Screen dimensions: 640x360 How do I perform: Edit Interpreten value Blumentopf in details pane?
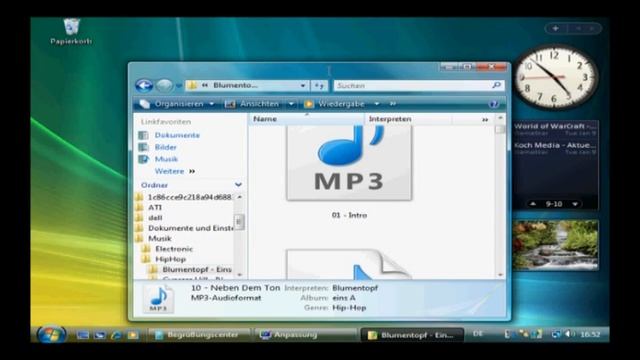point(355,288)
